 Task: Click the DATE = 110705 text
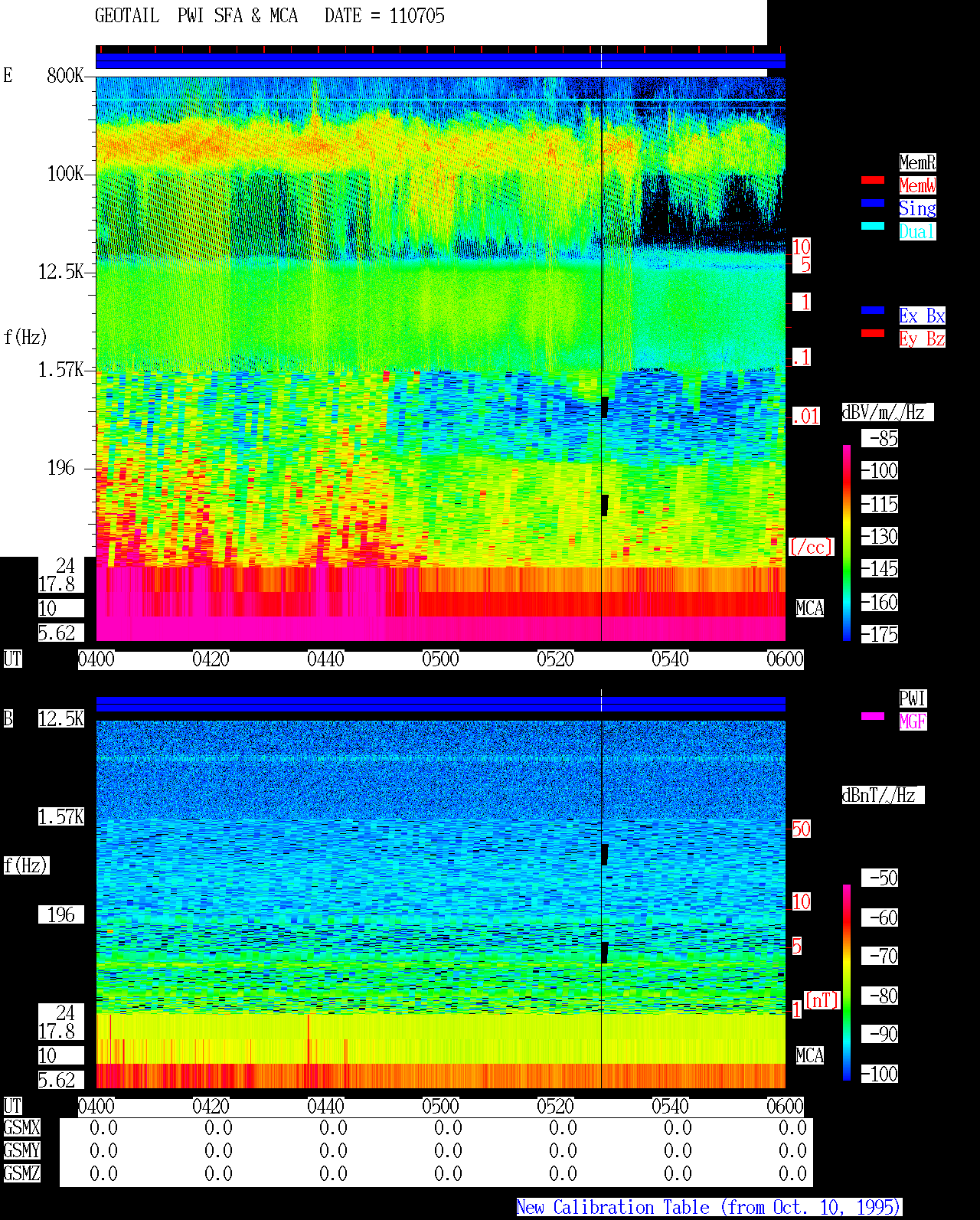click(x=384, y=16)
